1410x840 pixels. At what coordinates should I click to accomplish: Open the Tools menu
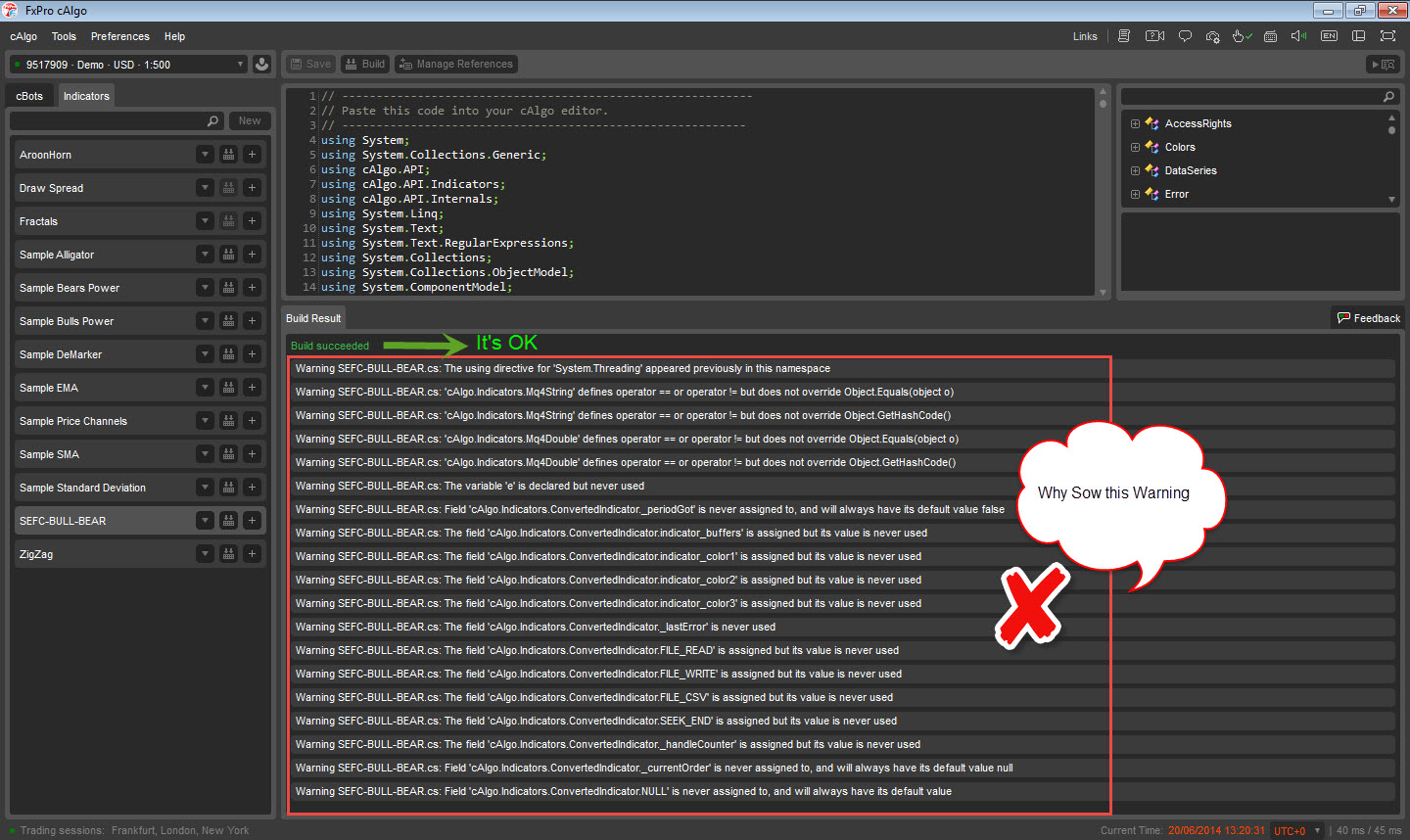64,36
